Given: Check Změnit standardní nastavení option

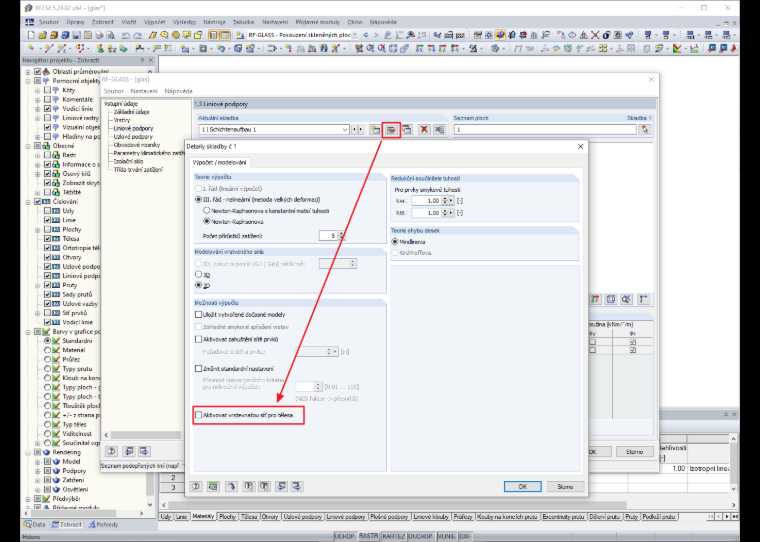Looking at the screenshot, I should tap(198, 368).
